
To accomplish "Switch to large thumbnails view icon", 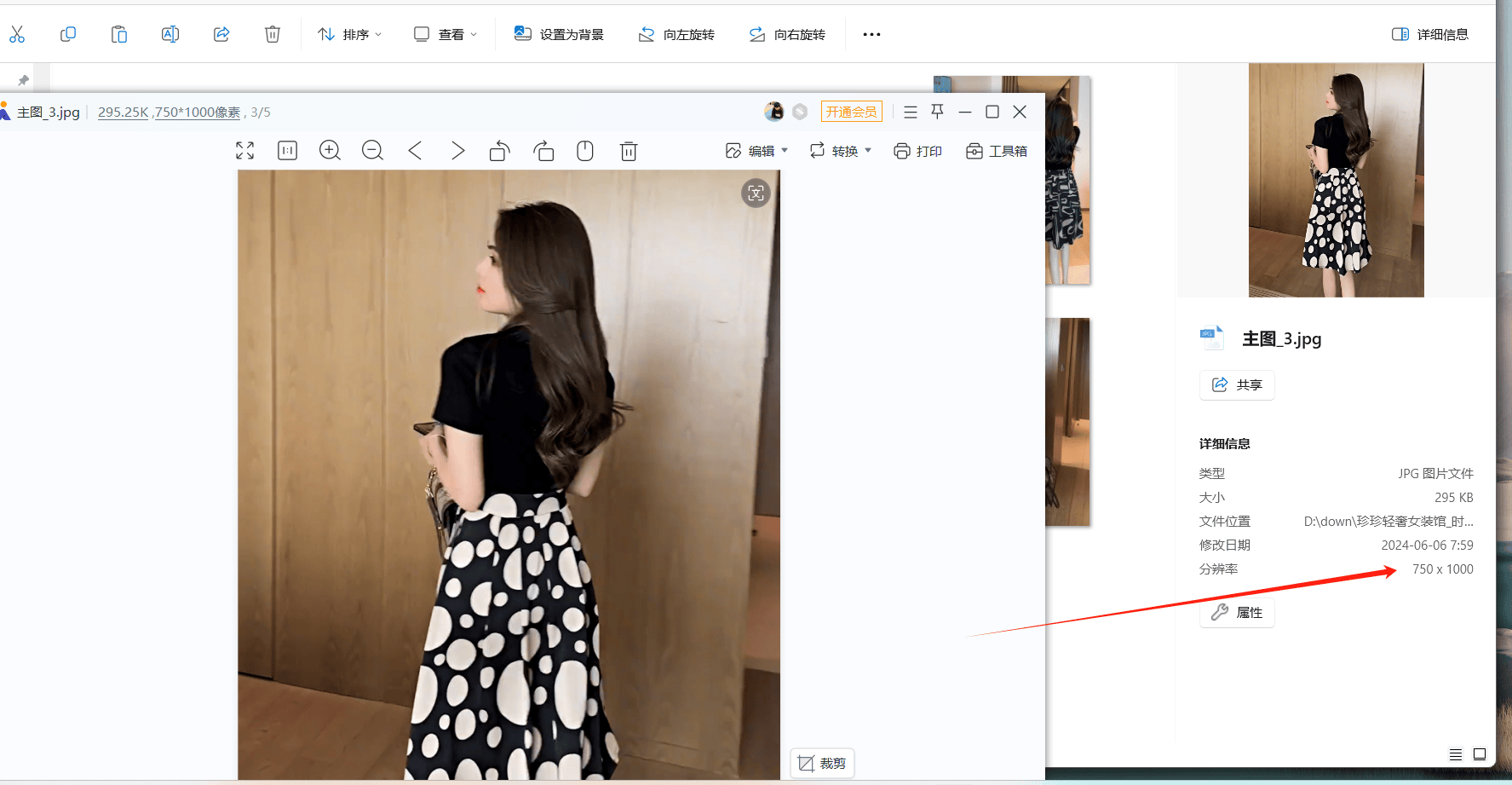I will [x=1480, y=754].
